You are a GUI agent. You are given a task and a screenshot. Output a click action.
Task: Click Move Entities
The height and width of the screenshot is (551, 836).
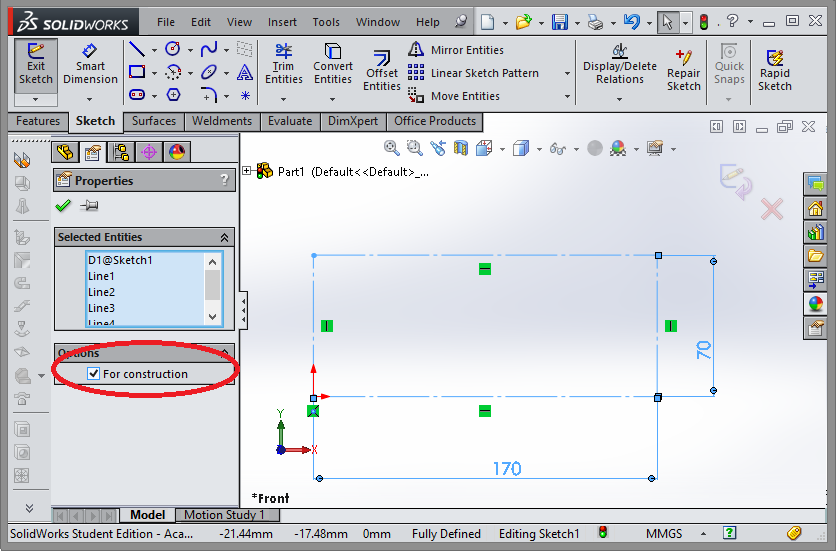coord(454,96)
